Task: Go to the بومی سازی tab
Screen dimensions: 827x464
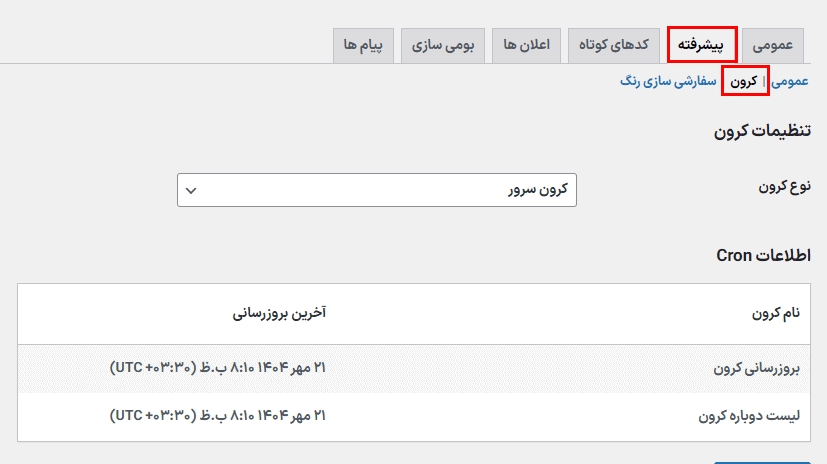Action: [x=443, y=45]
